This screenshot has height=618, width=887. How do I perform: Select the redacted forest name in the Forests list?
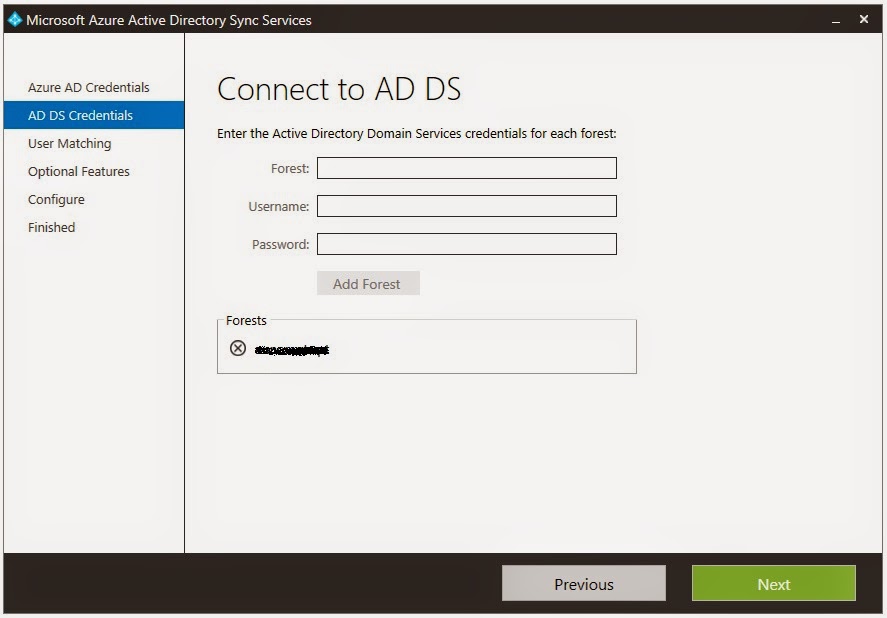pyautogui.click(x=290, y=349)
